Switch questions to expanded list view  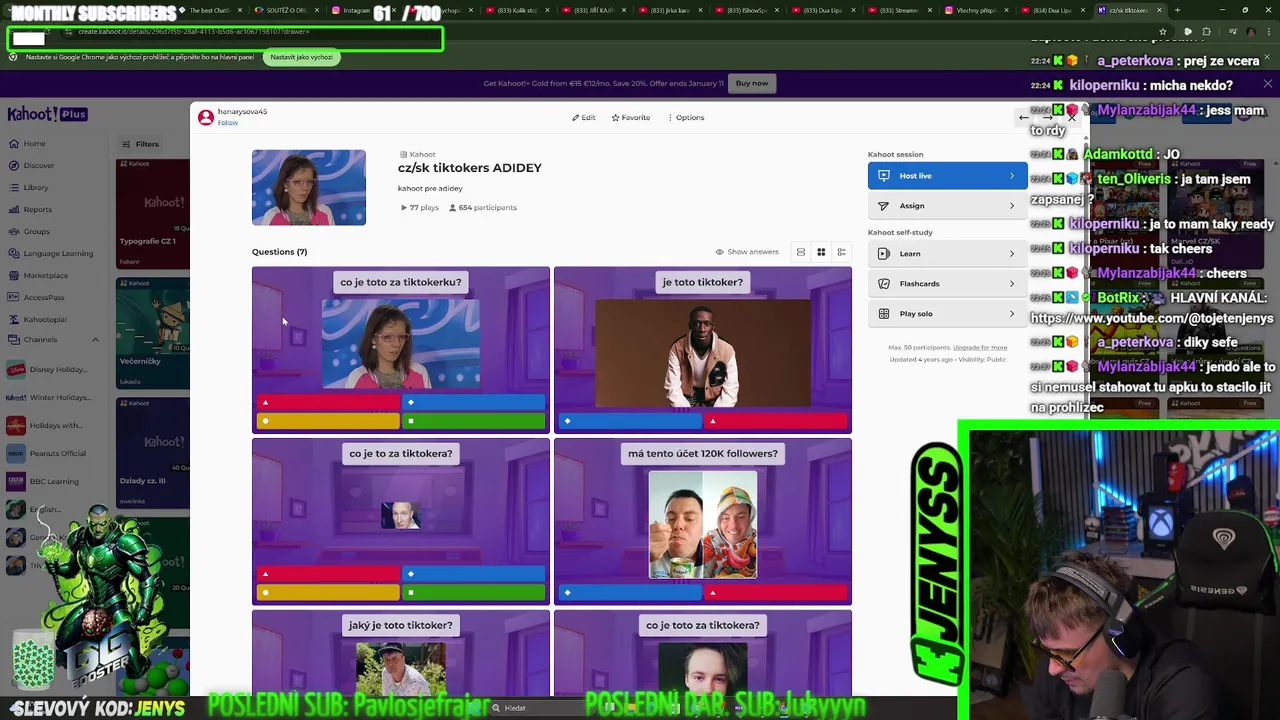point(801,252)
